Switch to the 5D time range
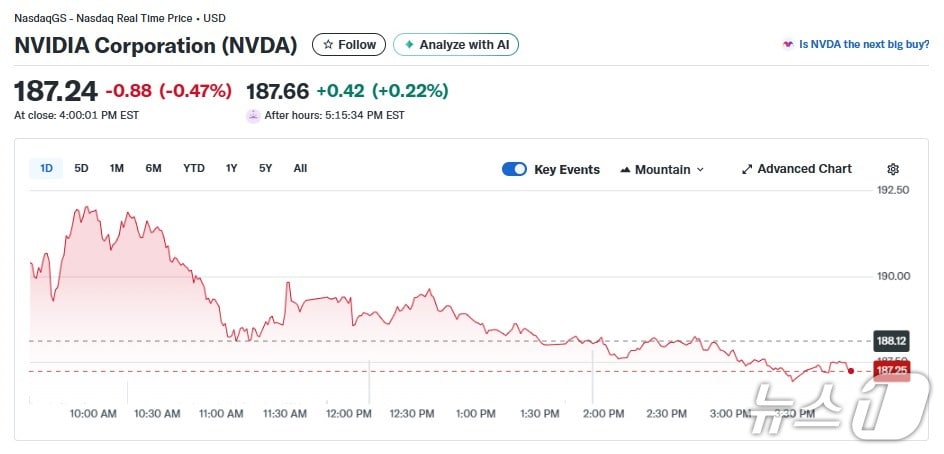944x454 pixels. (x=82, y=168)
